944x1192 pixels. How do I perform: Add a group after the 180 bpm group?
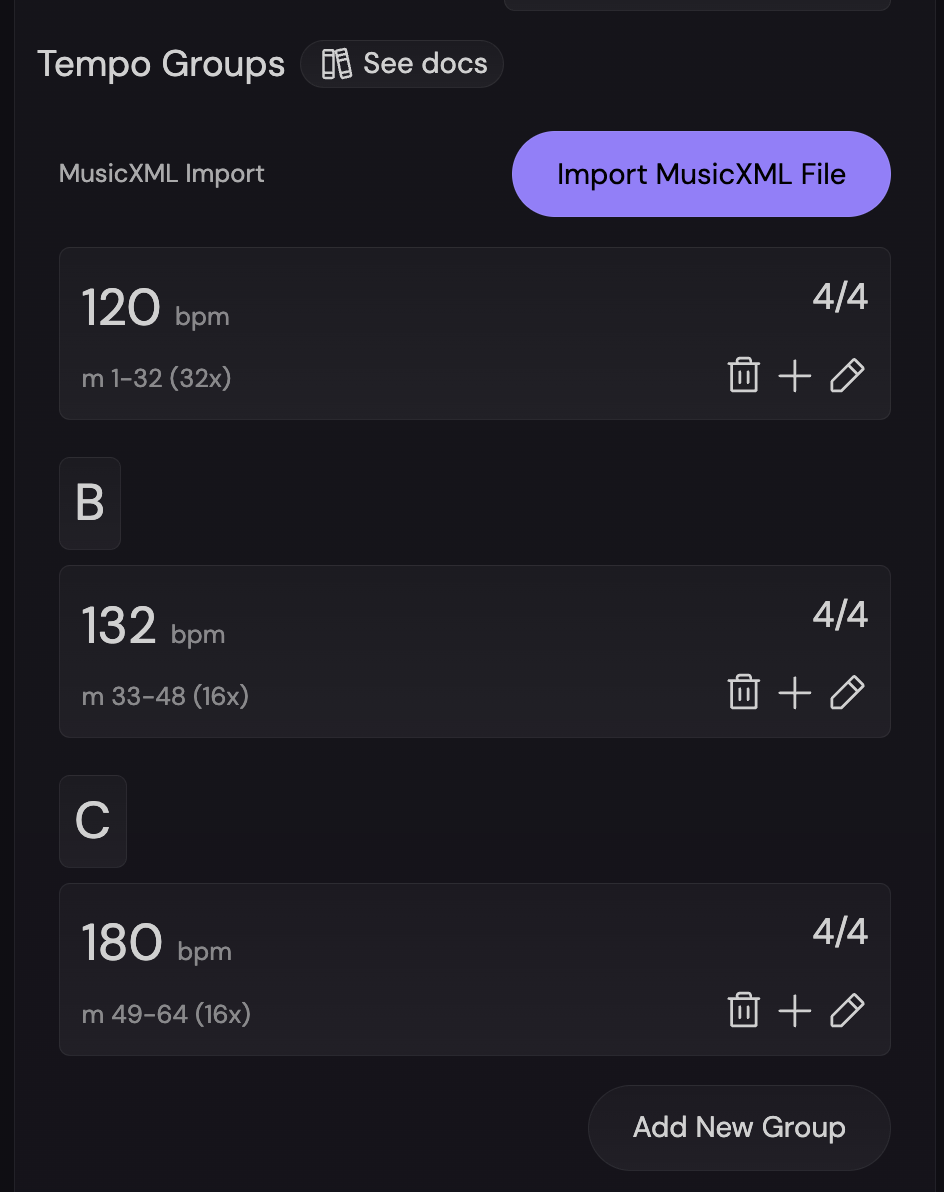tap(795, 1010)
